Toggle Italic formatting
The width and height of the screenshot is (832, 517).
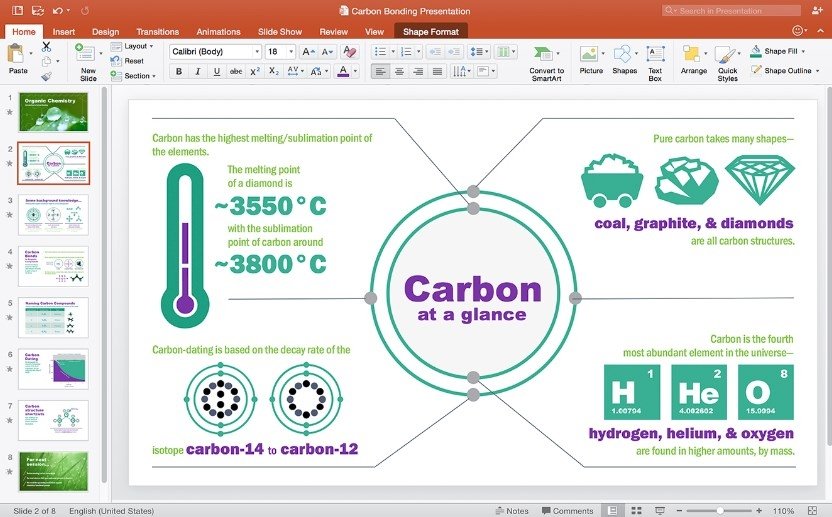[198, 71]
